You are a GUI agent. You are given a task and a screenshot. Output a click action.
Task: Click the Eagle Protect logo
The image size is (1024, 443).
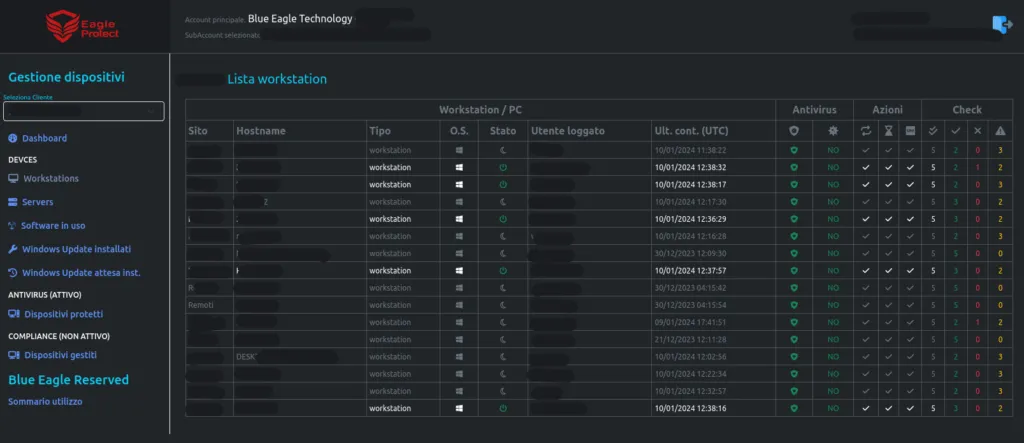82,27
